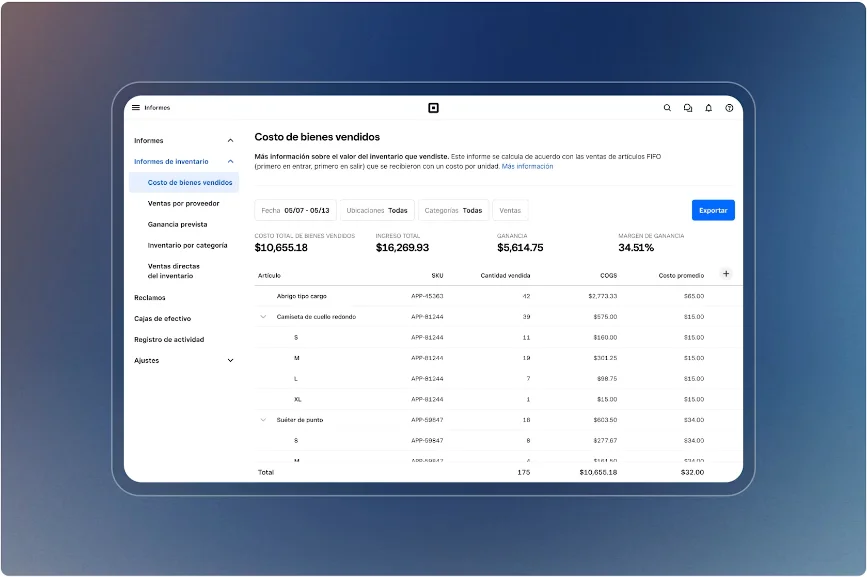Click the Costo promedio column header
867x577 pixels.
681,275
